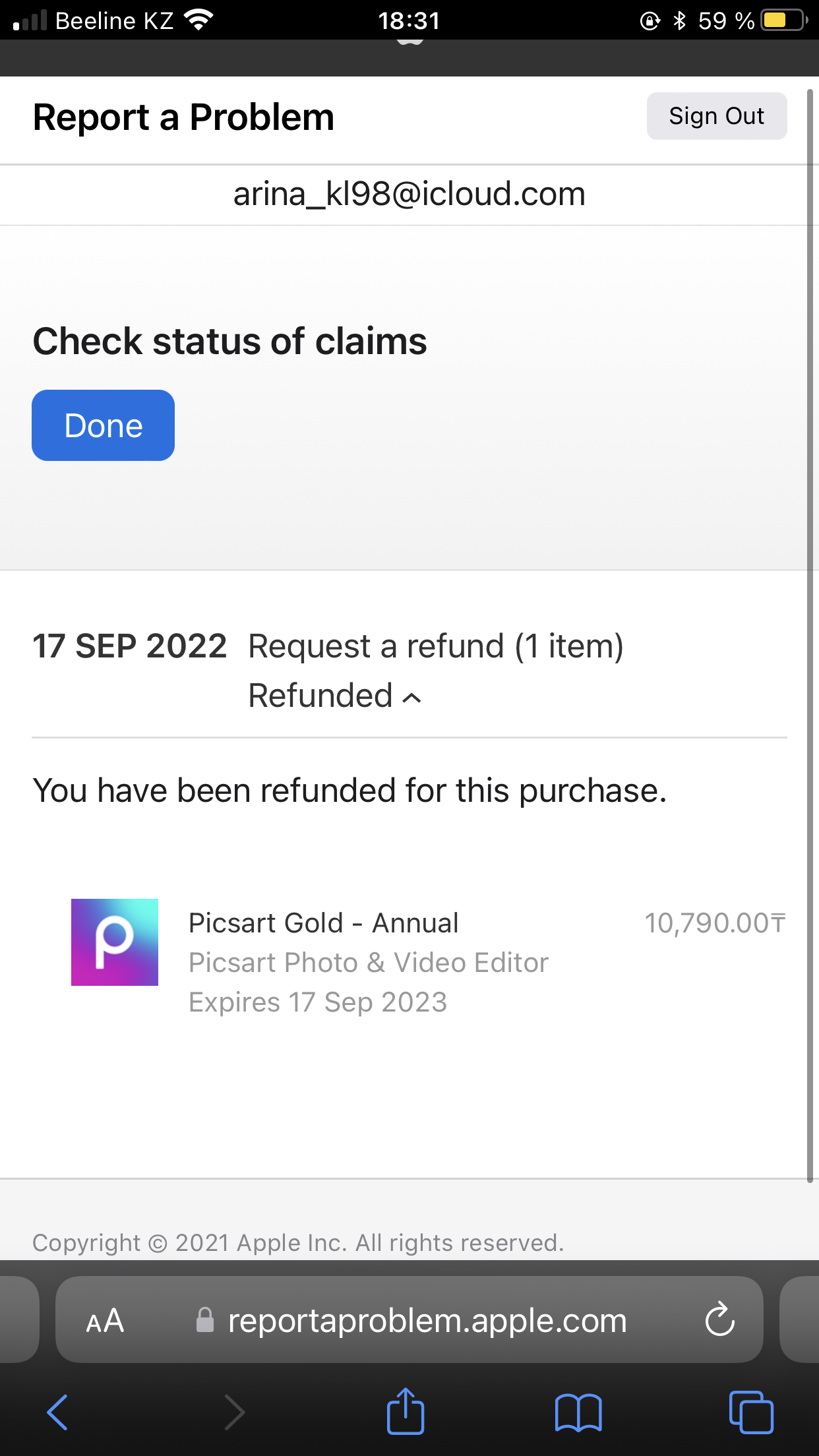Tap the Safari forward arrow
This screenshot has width=819, height=1456.
(234, 1412)
